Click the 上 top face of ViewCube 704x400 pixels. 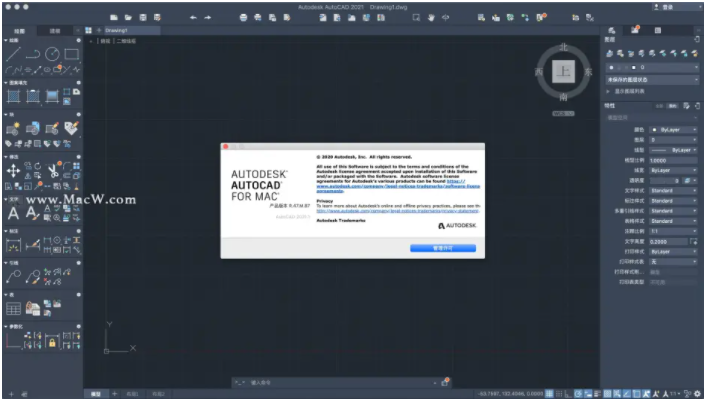click(x=563, y=72)
